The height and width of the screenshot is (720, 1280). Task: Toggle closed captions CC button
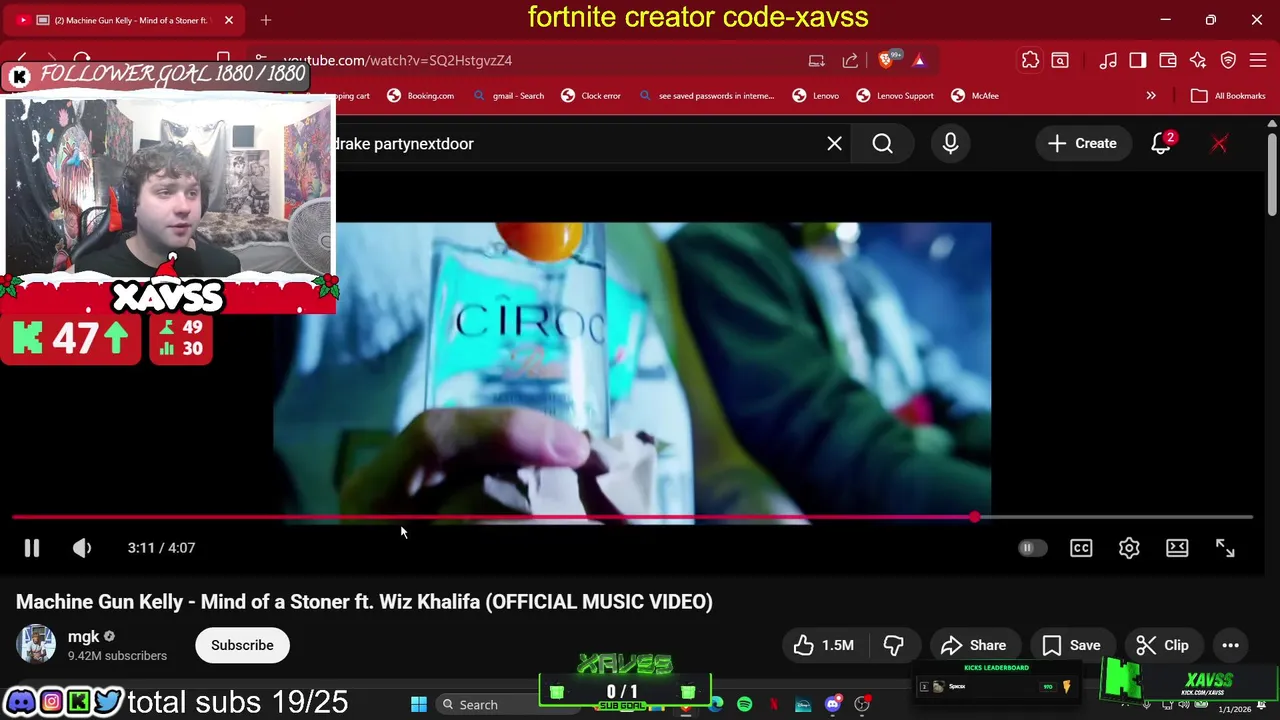(x=1081, y=548)
